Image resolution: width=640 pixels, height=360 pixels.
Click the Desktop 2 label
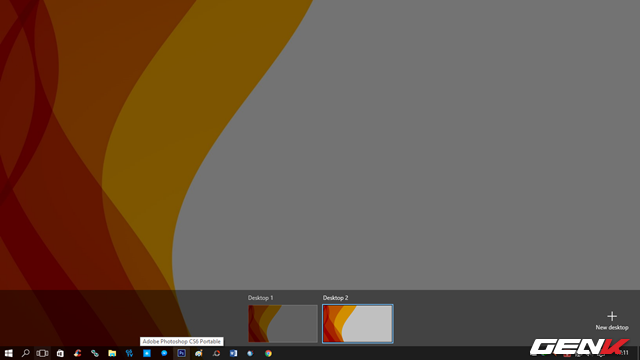pyautogui.click(x=336, y=298)
